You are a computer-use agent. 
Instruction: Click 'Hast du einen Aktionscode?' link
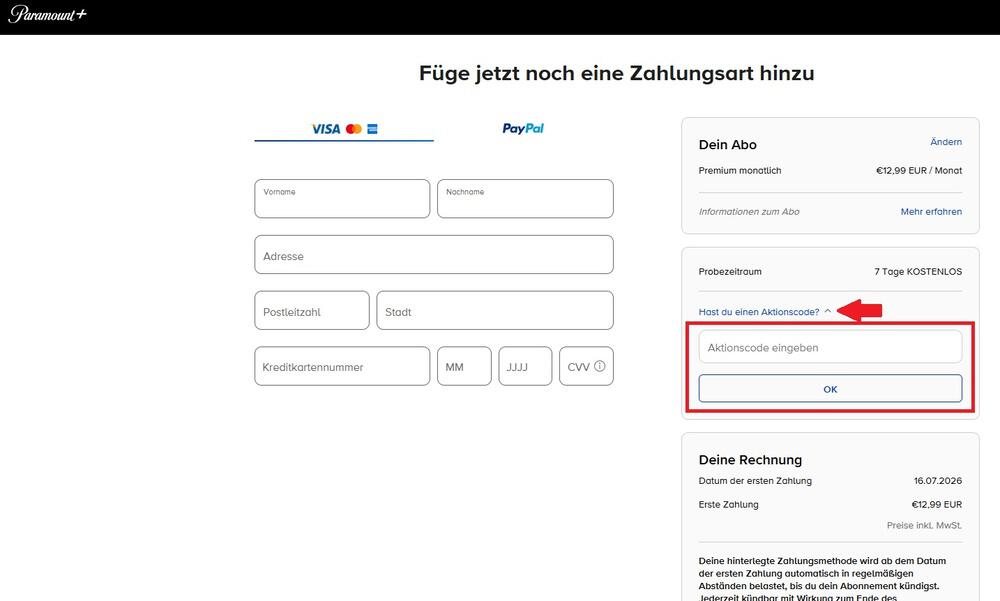(759, 312)
